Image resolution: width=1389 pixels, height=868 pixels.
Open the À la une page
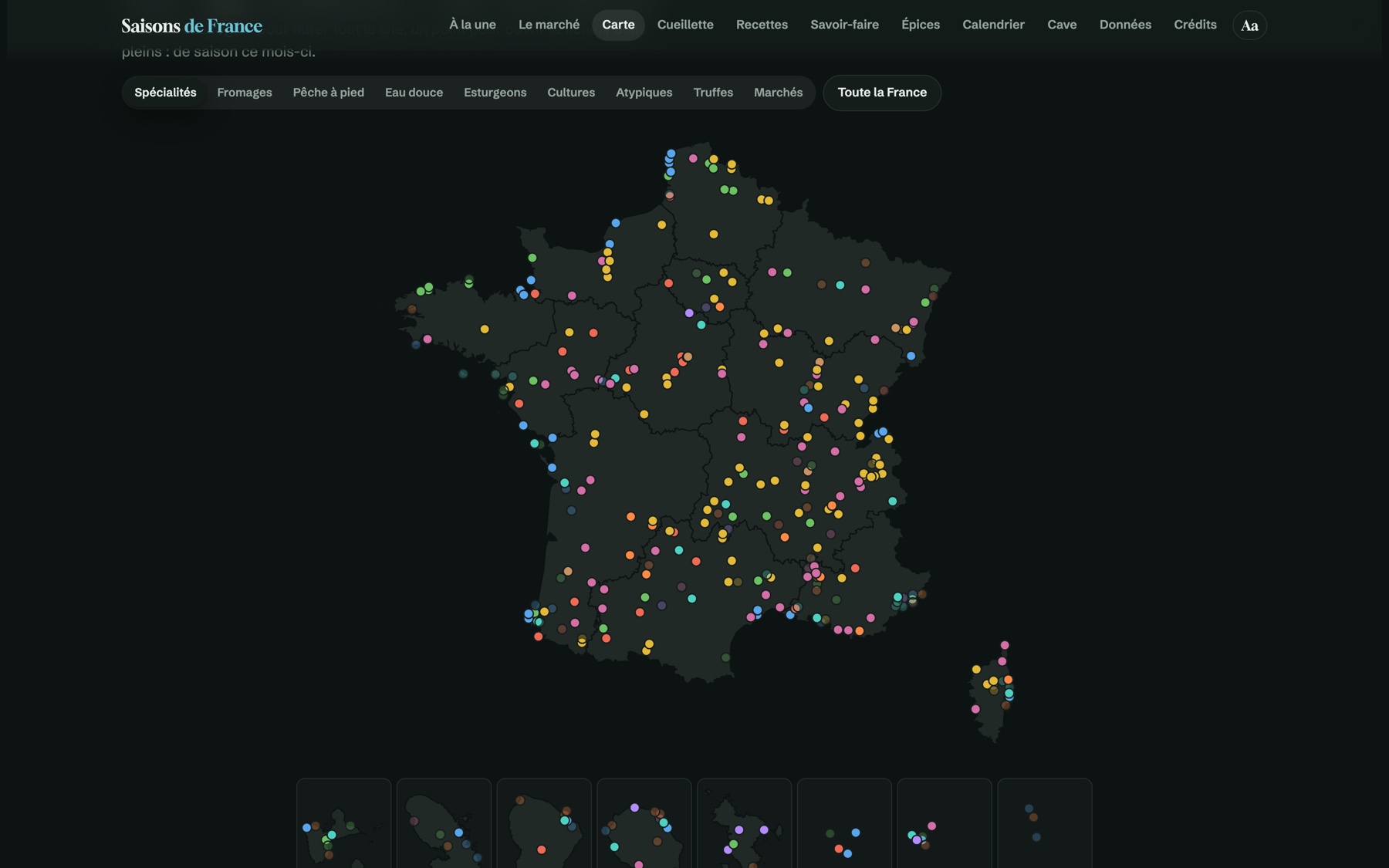[472, 25]
